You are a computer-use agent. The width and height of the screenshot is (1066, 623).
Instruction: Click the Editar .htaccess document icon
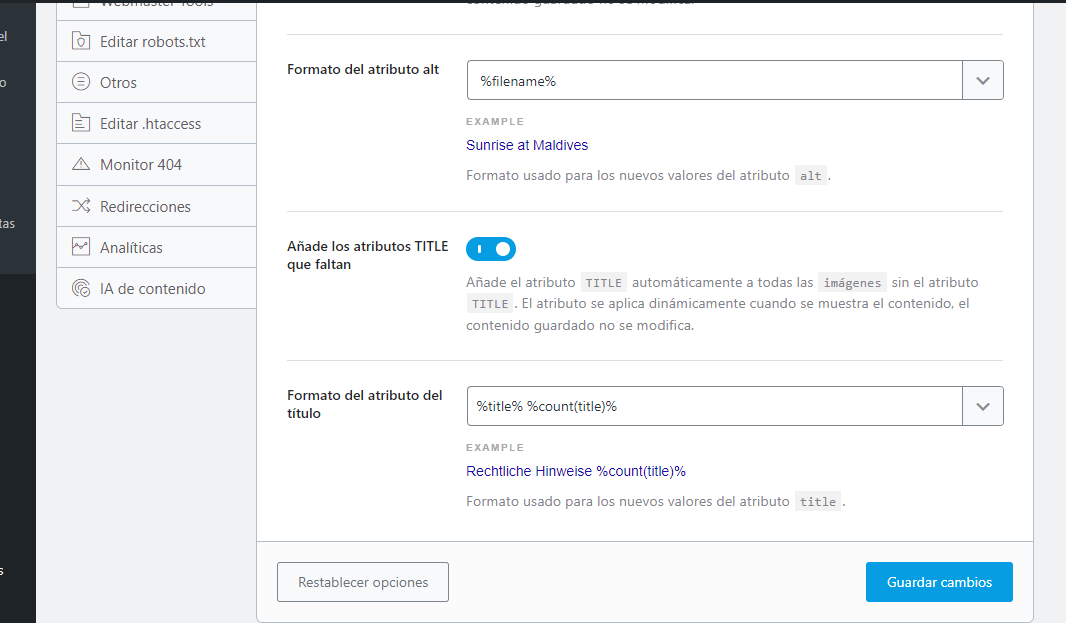(x=81, y=123)
